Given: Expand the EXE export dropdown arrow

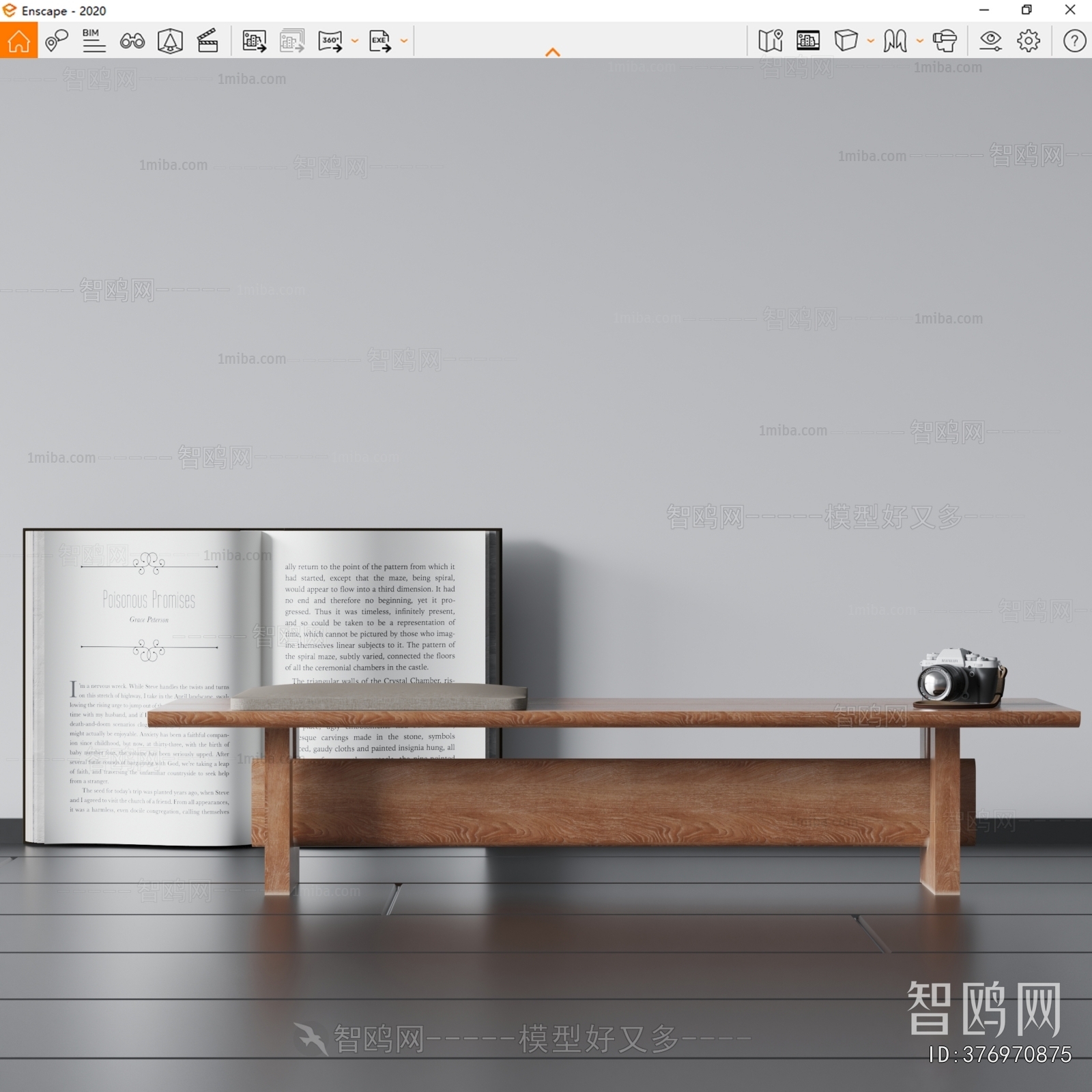Looking at the screenshot, I should [x=404, y=41].
